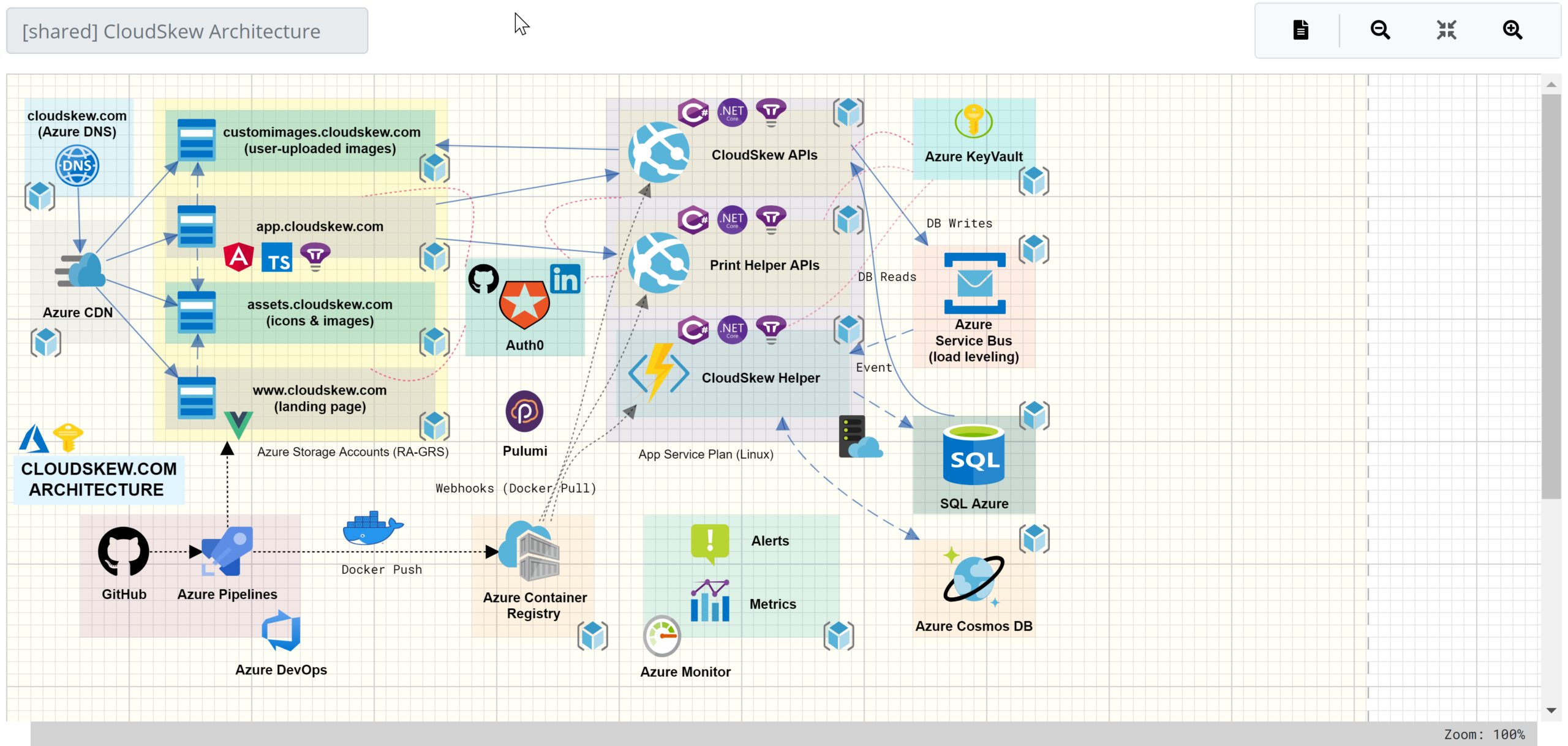1568x746 pixels.
Task: Select the Azure Cosmos DB planet icon
Action: point(974,578)
